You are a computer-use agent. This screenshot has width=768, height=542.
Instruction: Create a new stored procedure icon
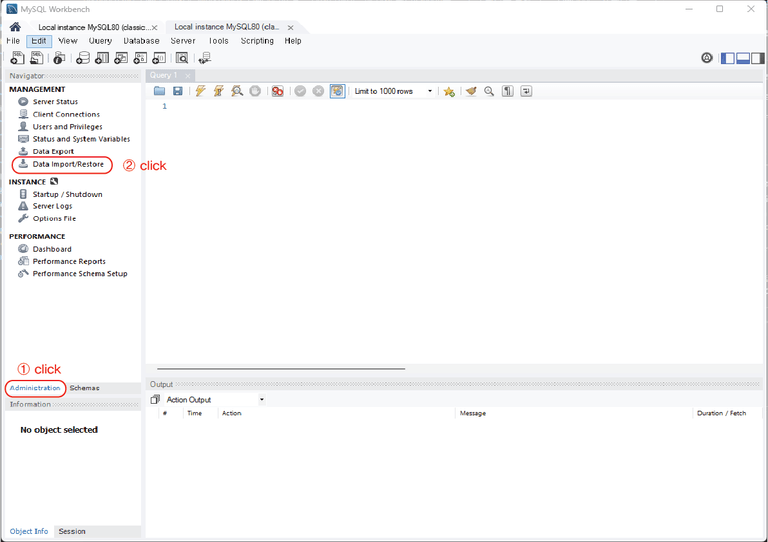click(140, 58)
